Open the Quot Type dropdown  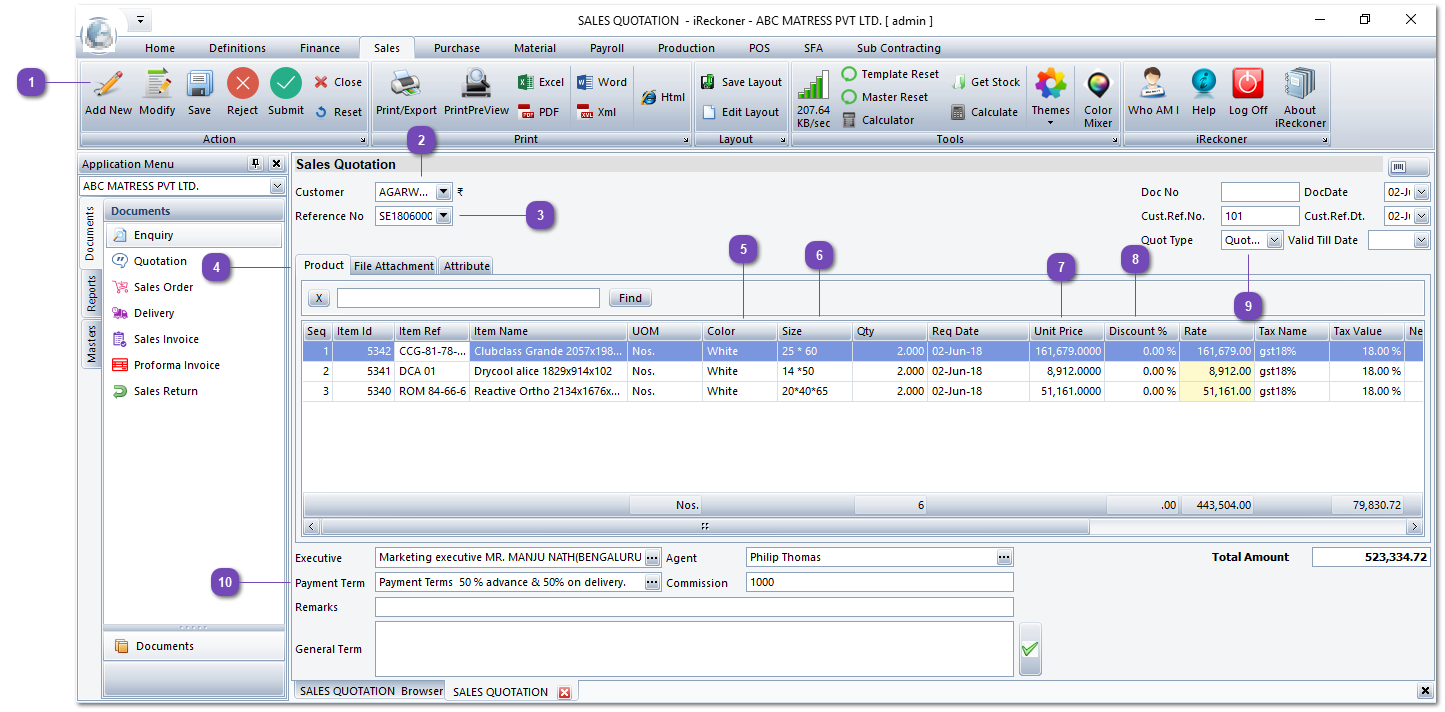pos(1274,240)
